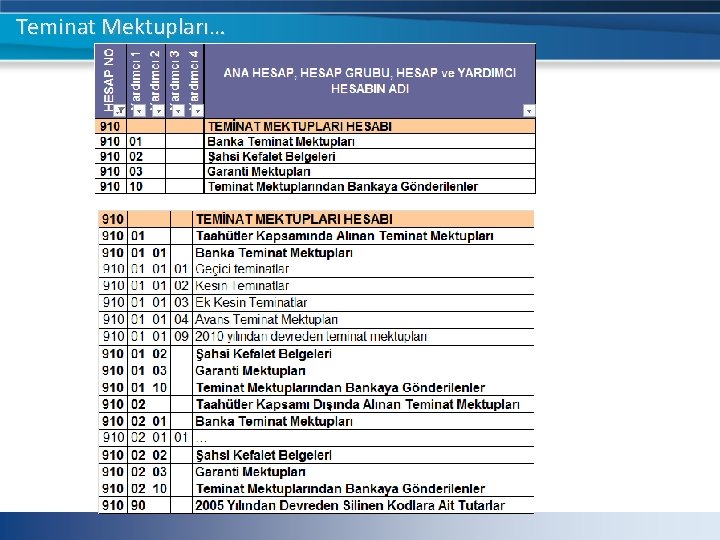The image size is (720, 540).
Task: Select 'Teminat Mektuplarından Bankaya Gönderilenler' in row 910 02 10
Action: coord(340,489)
